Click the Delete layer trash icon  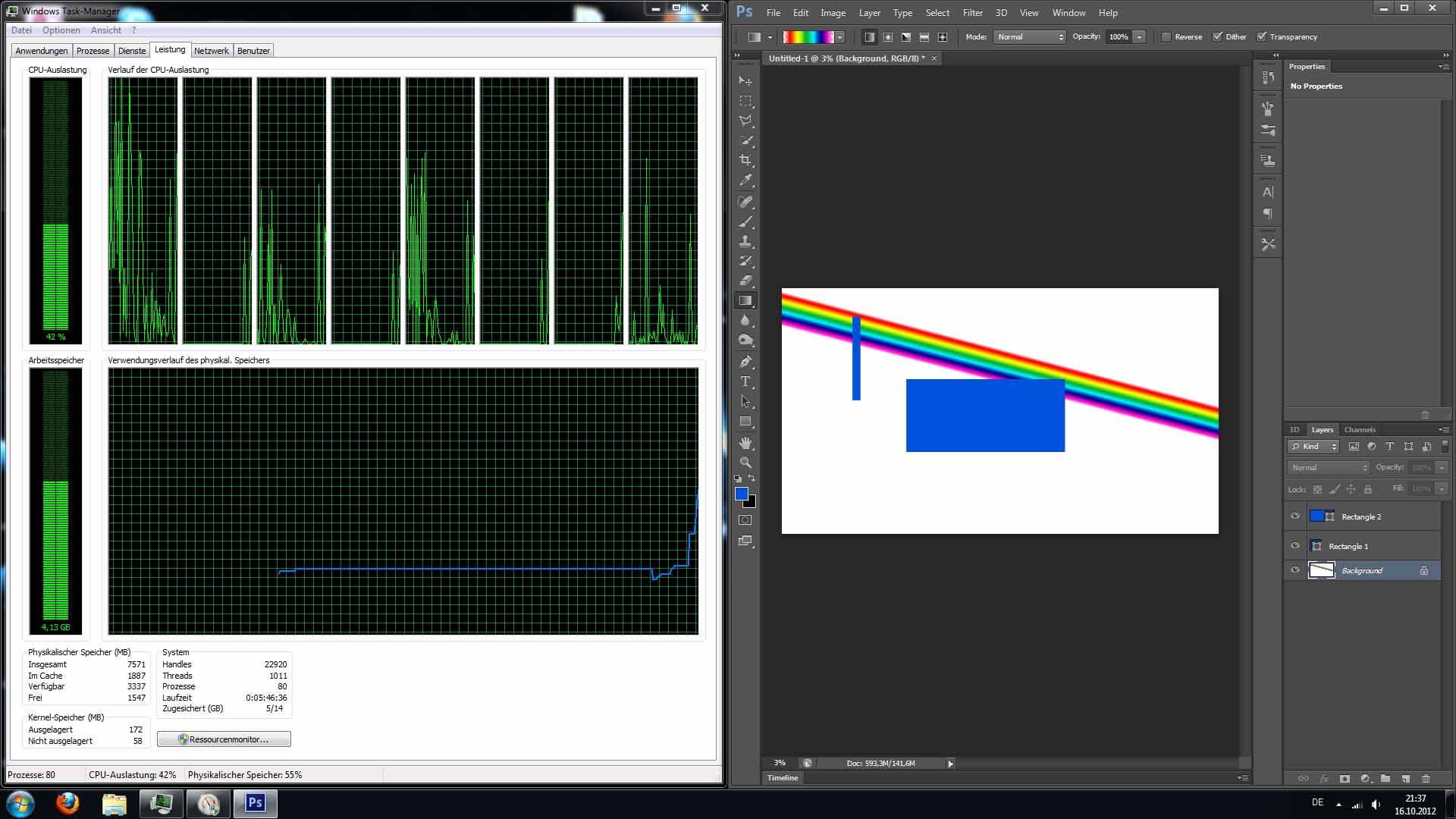point(1426,779)
